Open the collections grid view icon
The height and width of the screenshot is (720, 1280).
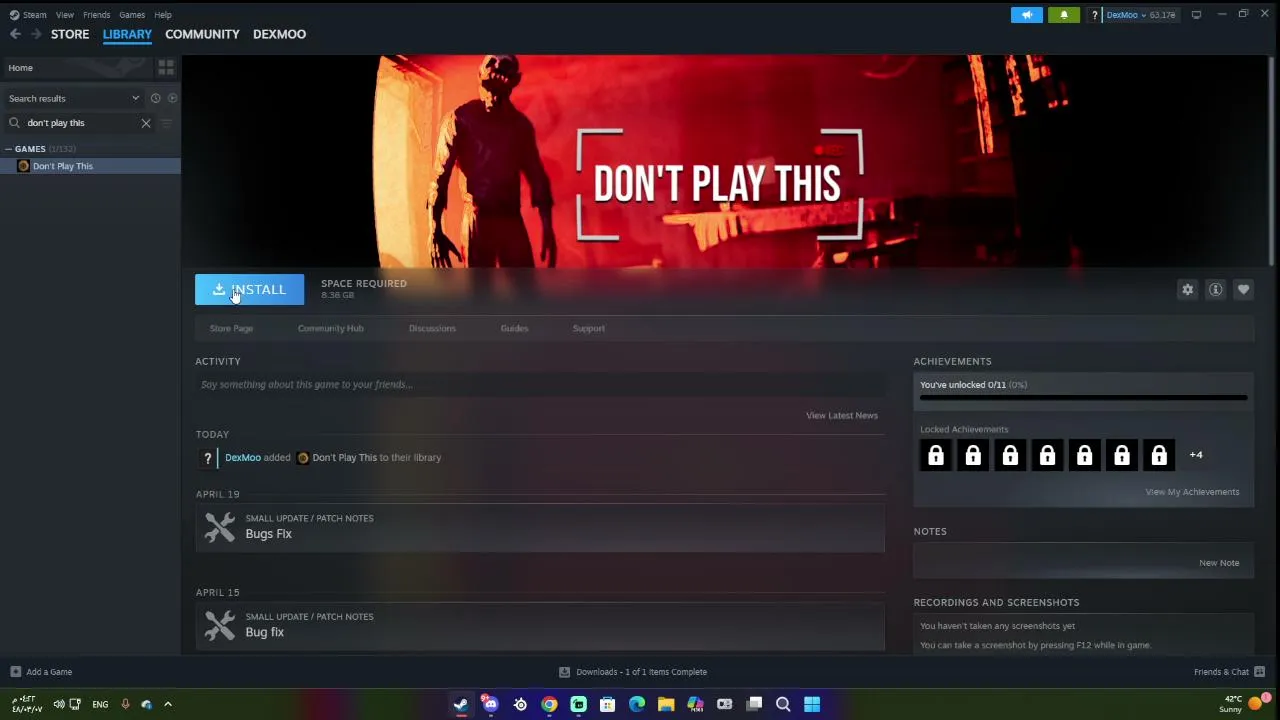[166, 67]
